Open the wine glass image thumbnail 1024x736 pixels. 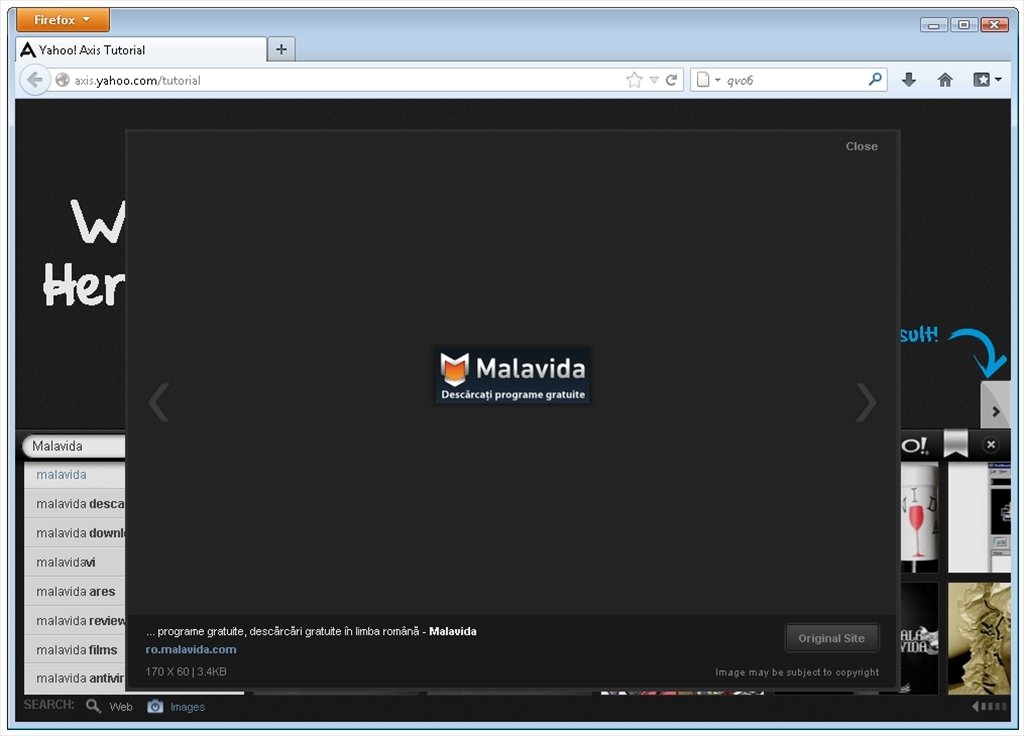click(920, 517)
